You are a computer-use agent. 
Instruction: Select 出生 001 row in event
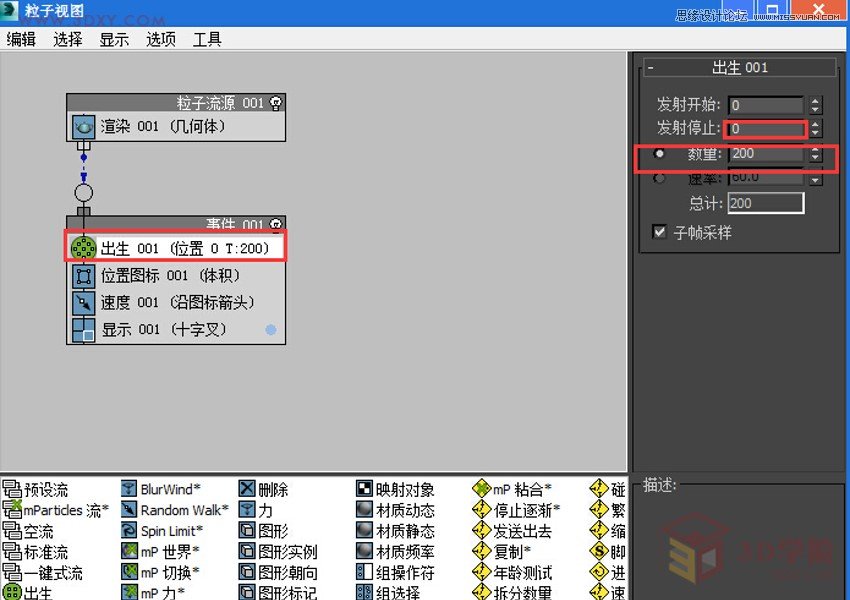[x=176, y=248]
